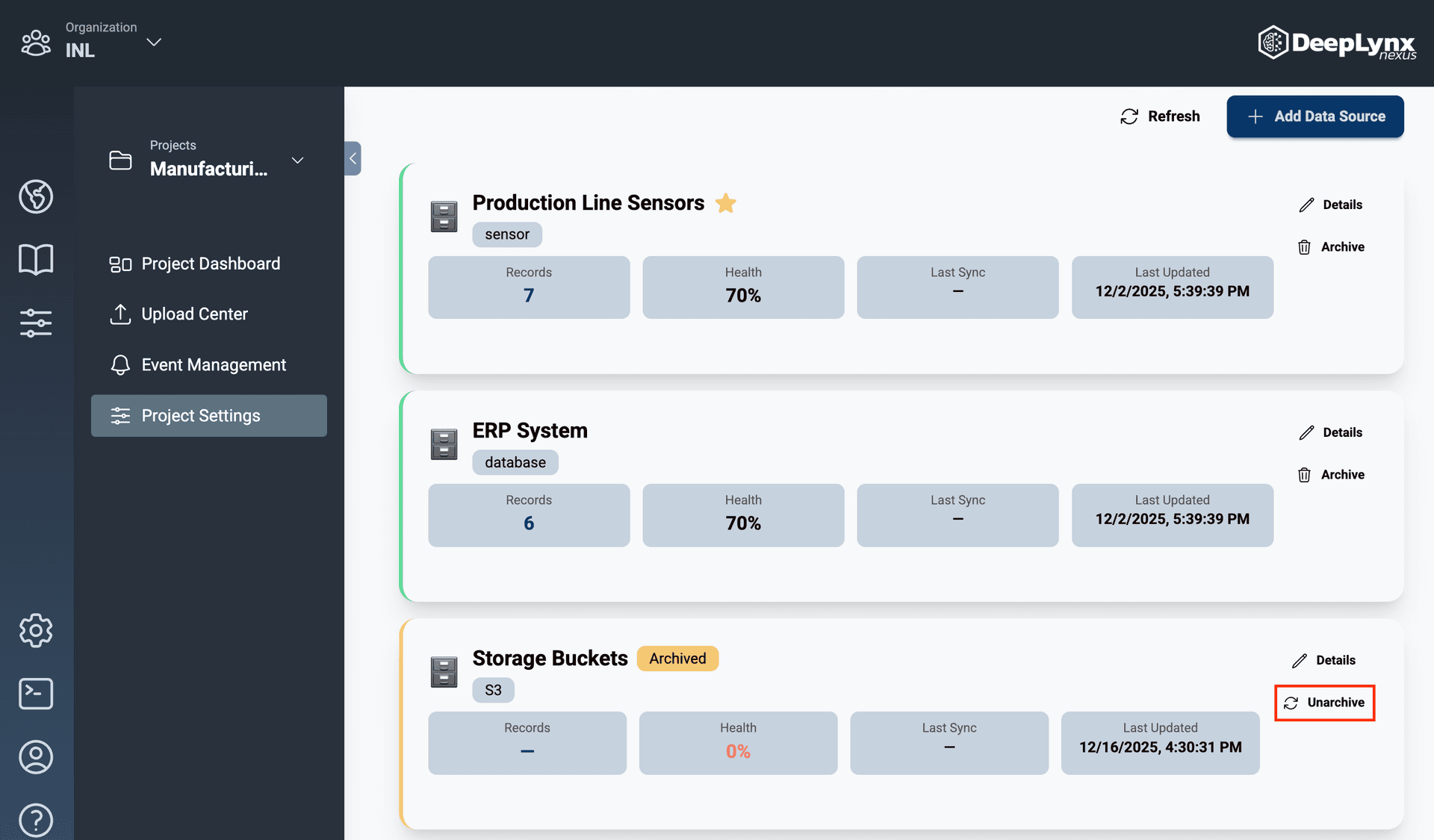Image resolution: width=1434 pixels, height=840 pixels.
Task: Open the gear settings icon
Action: 36,631
